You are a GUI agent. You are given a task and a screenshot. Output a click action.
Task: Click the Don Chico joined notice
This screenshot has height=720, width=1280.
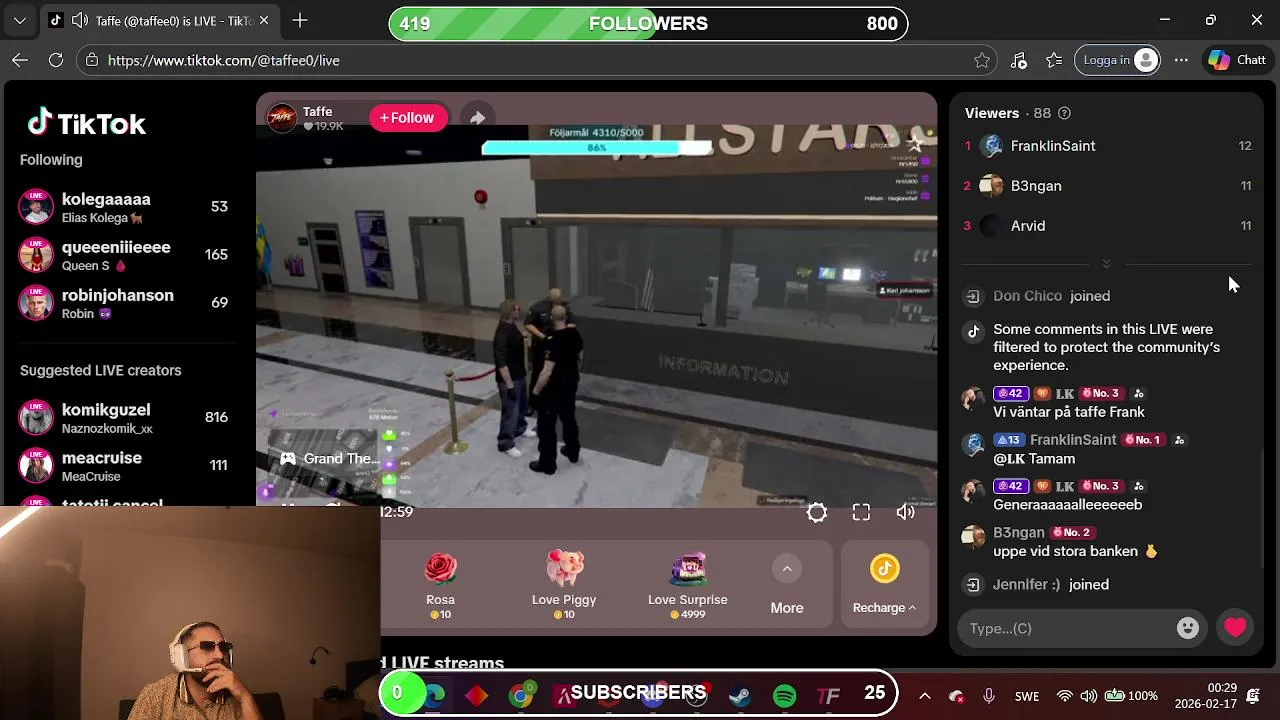(x=1052, y=296)
